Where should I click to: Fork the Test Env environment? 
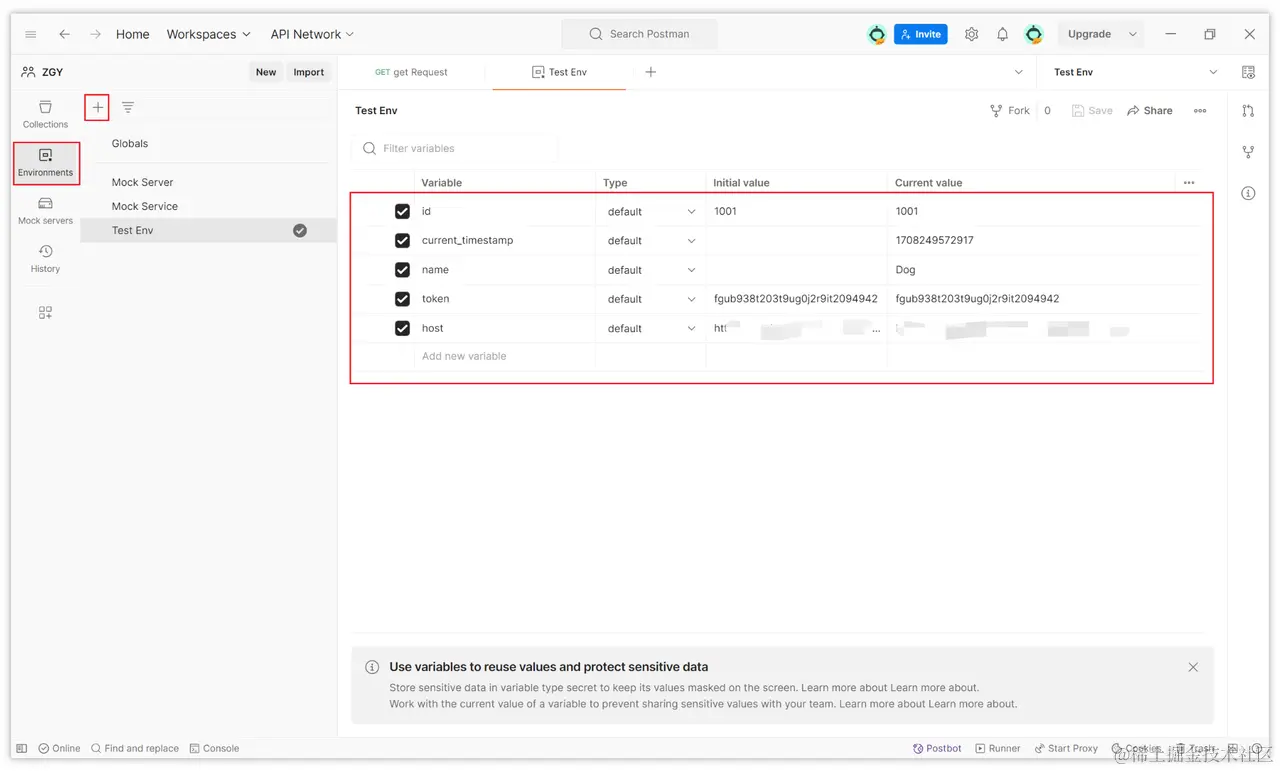(x=1010, y=111)
